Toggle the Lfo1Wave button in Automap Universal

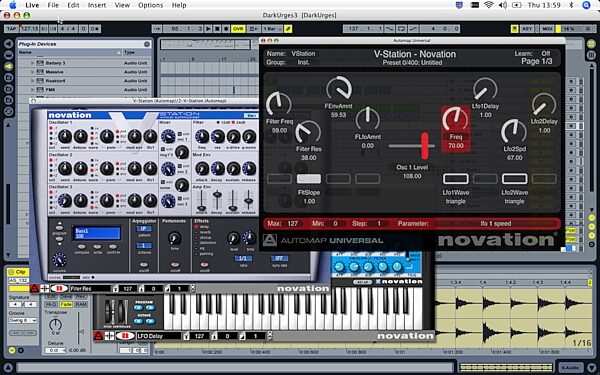coord(455,179)
